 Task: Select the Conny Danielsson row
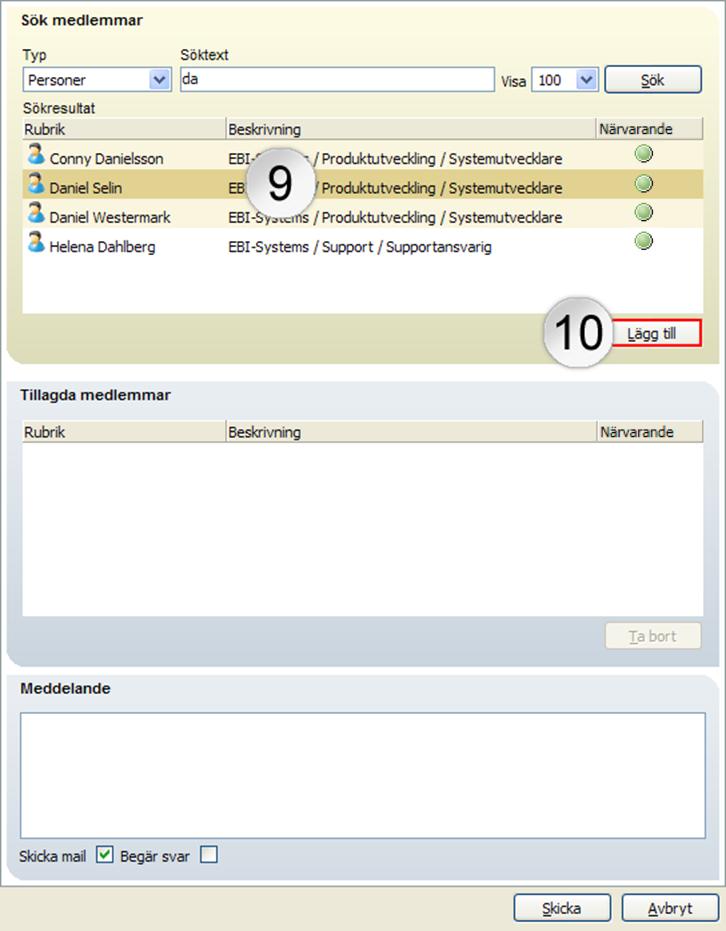(363, 155)
